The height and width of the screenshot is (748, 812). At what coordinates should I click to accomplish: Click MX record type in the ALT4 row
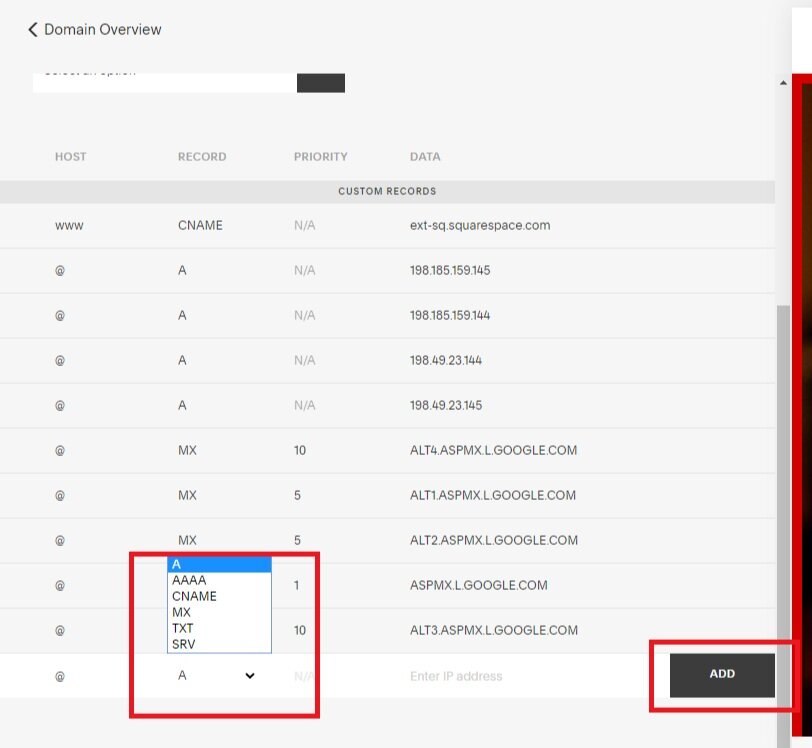click(x=187, y=451)
